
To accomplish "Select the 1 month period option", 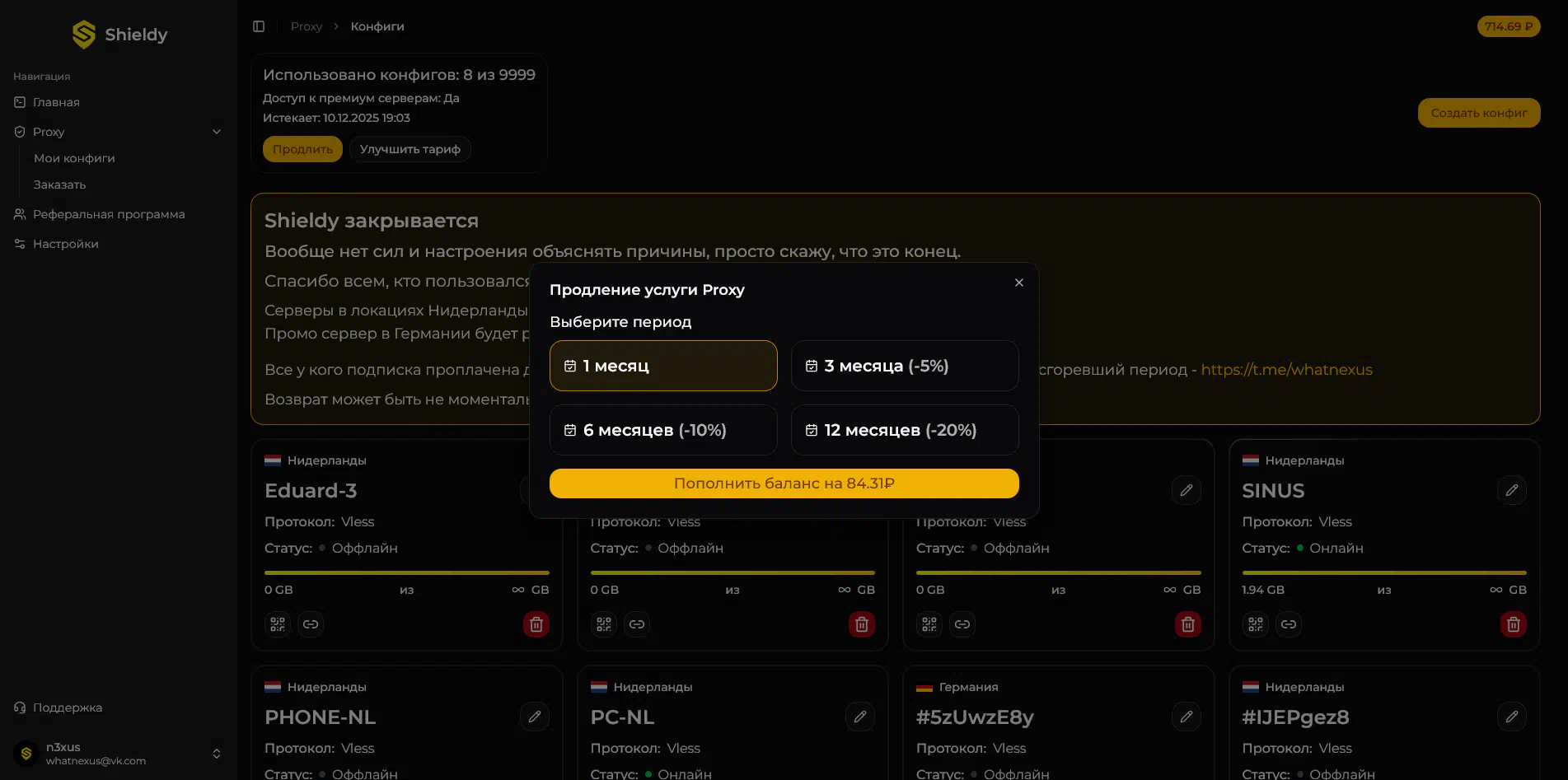I will pyautogui.click(x=663, y=366).
